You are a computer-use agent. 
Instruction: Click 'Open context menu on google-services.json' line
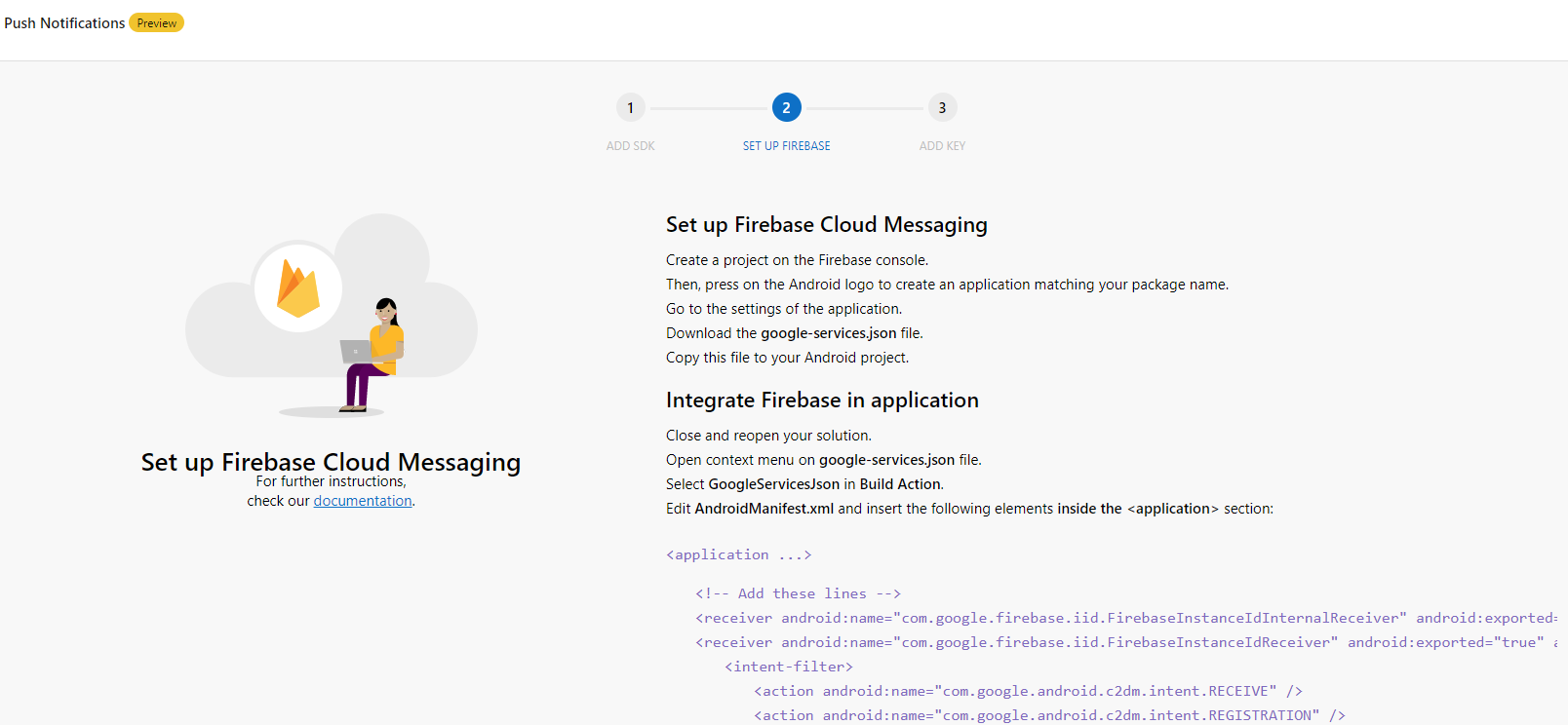point(824,460)
